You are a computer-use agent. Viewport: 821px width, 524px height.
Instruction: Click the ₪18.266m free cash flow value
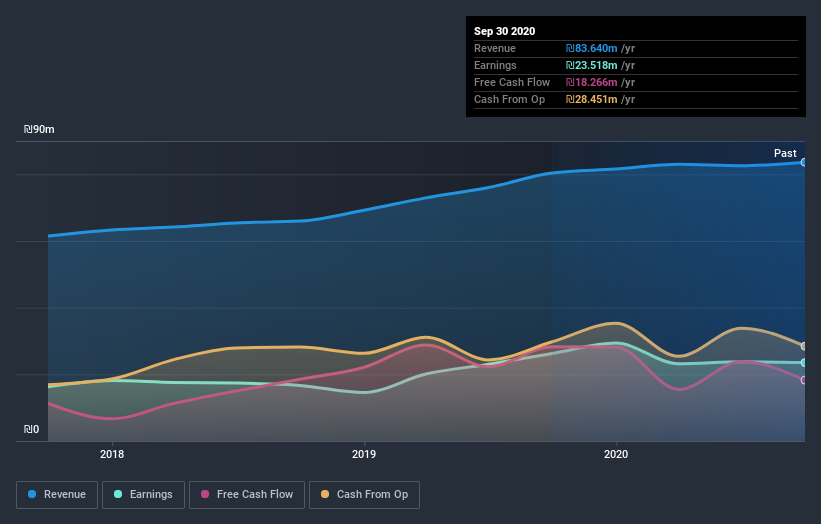coord(591,82)
